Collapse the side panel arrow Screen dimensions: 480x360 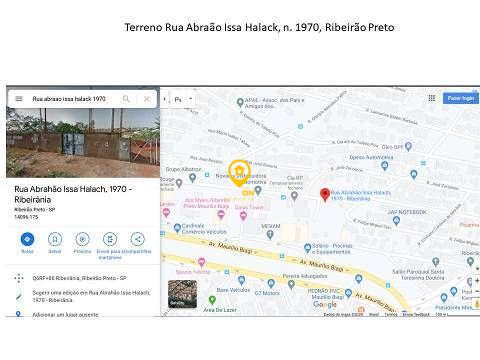coord(164,99)
